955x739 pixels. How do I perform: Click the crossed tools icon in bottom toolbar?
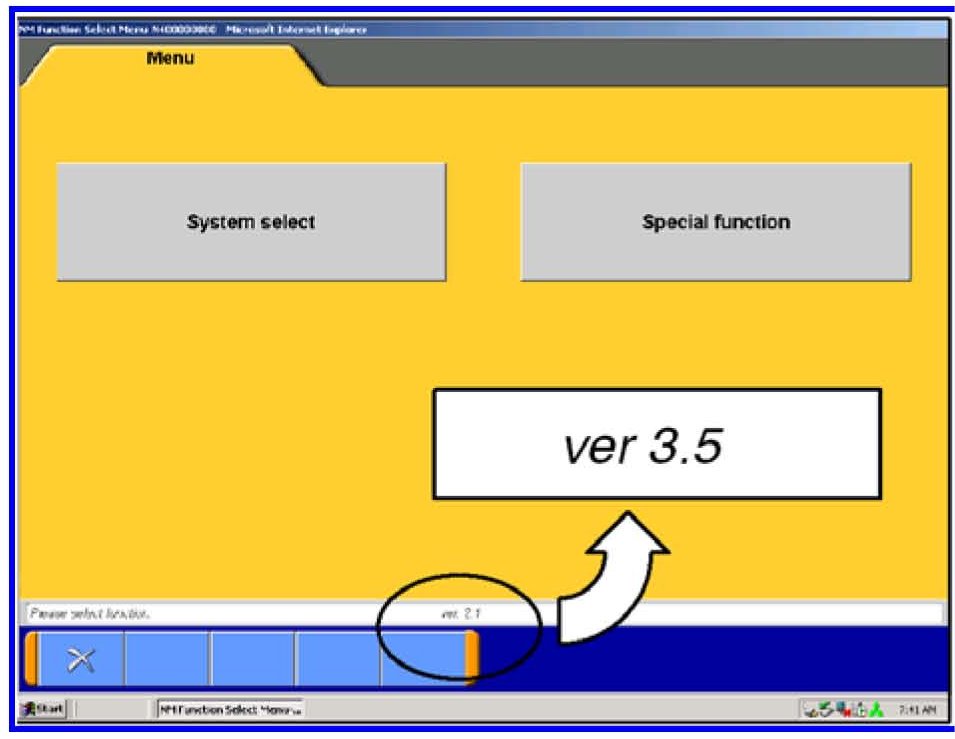pyautogui.click(x=80, y=658)
